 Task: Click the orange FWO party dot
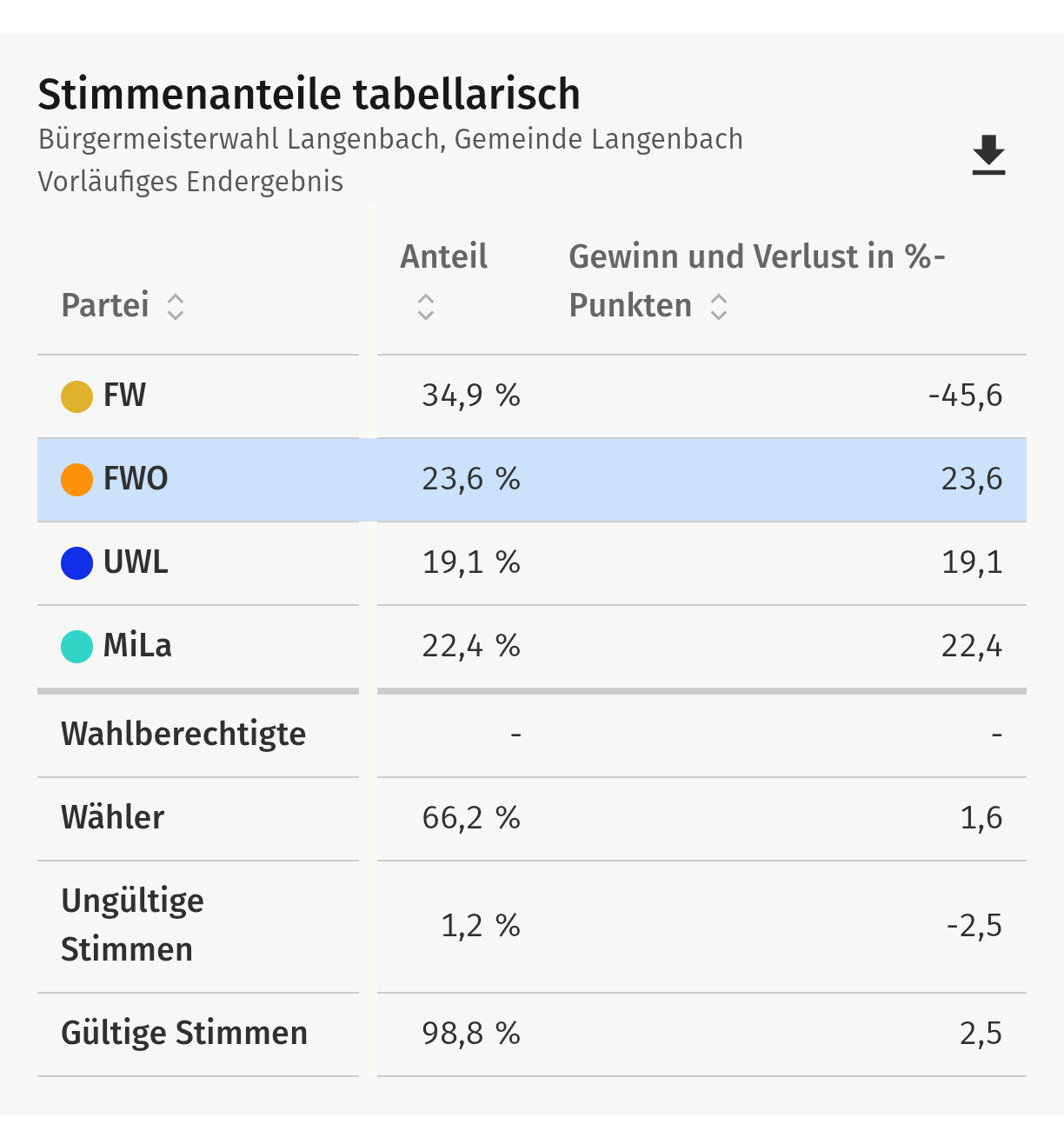coord(76,480)
